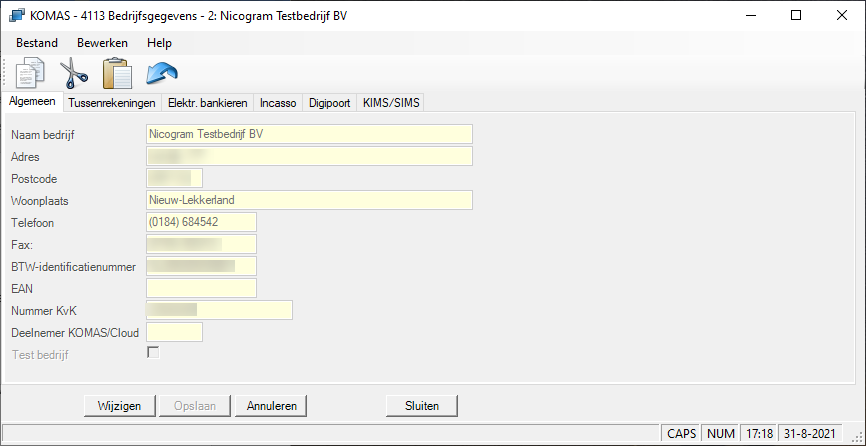The width and height of the screenshot is (866, 446).
Task: Click the Annuleren button
Action: pos(271,406)
